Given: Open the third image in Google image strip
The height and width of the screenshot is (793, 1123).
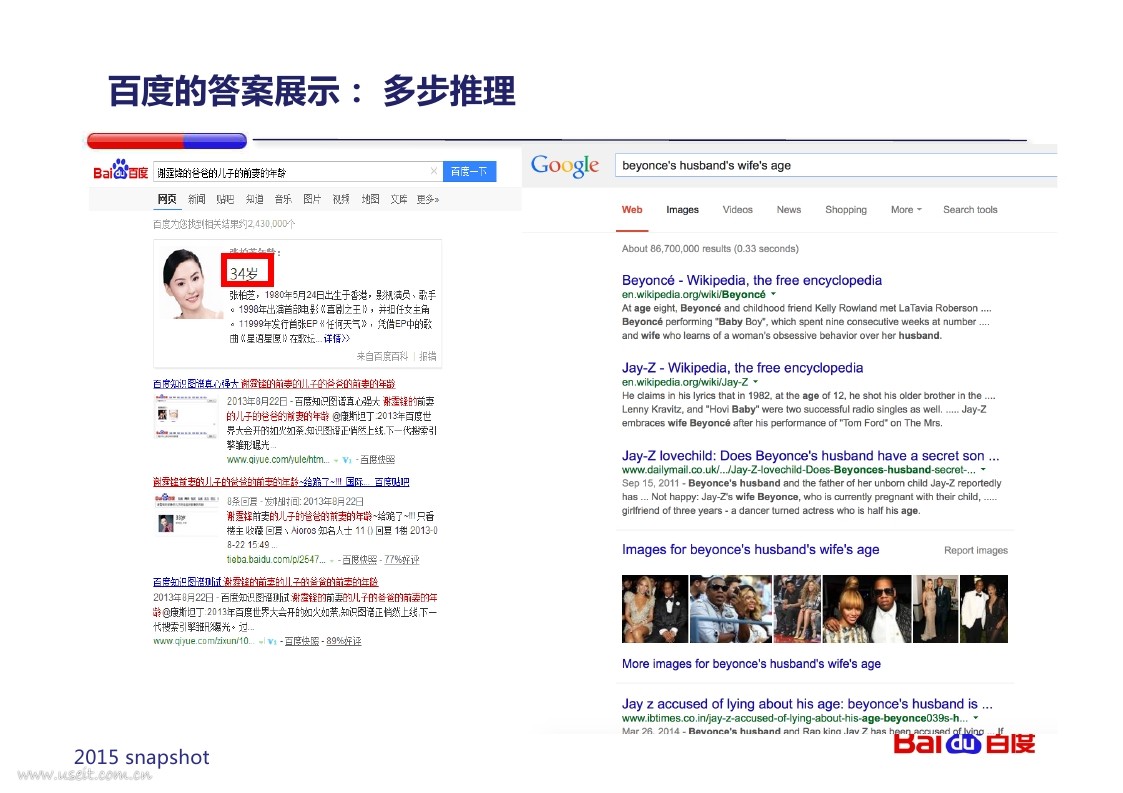Looking at the screenshot, I should pyautogui.click(x=797, y=609).
